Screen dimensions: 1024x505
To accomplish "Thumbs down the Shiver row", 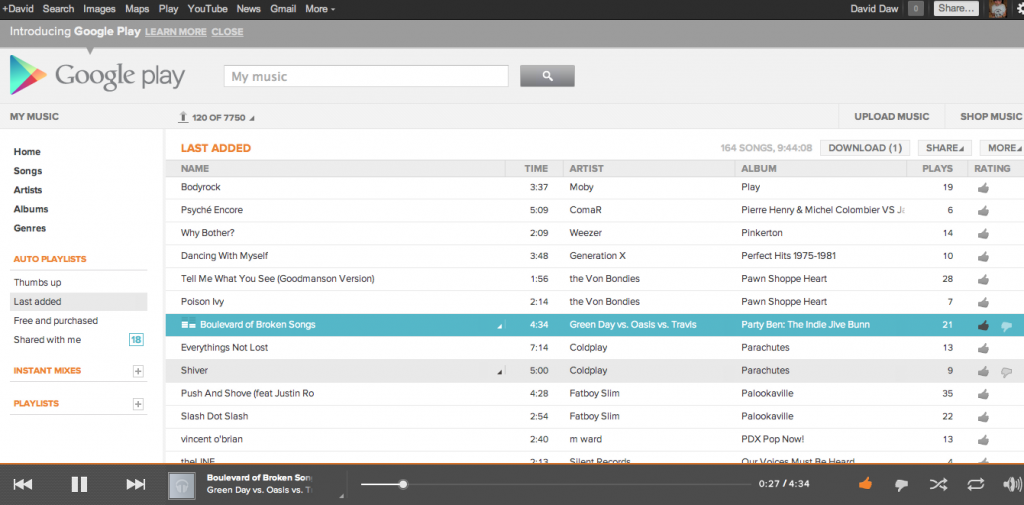I will click(1006, 372).
